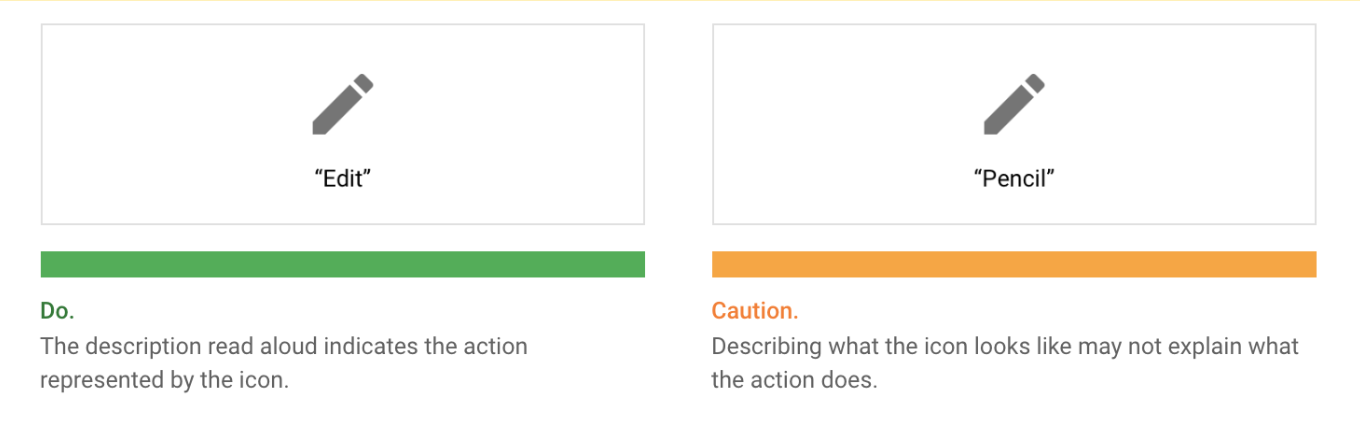Click text "represented by the icon."

165,381
